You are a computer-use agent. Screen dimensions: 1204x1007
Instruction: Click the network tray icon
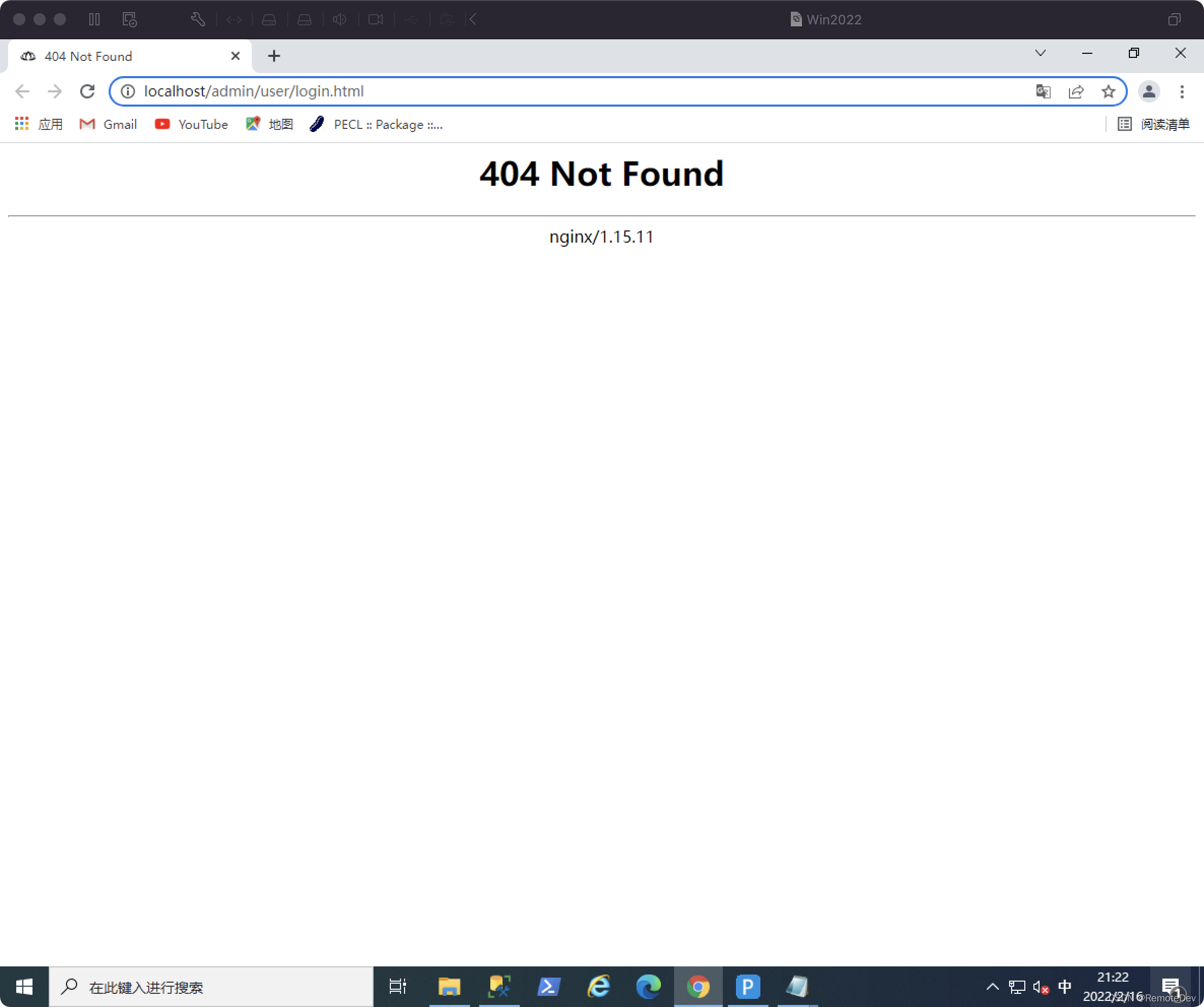pyautogui.click(x=1017, y=986)
